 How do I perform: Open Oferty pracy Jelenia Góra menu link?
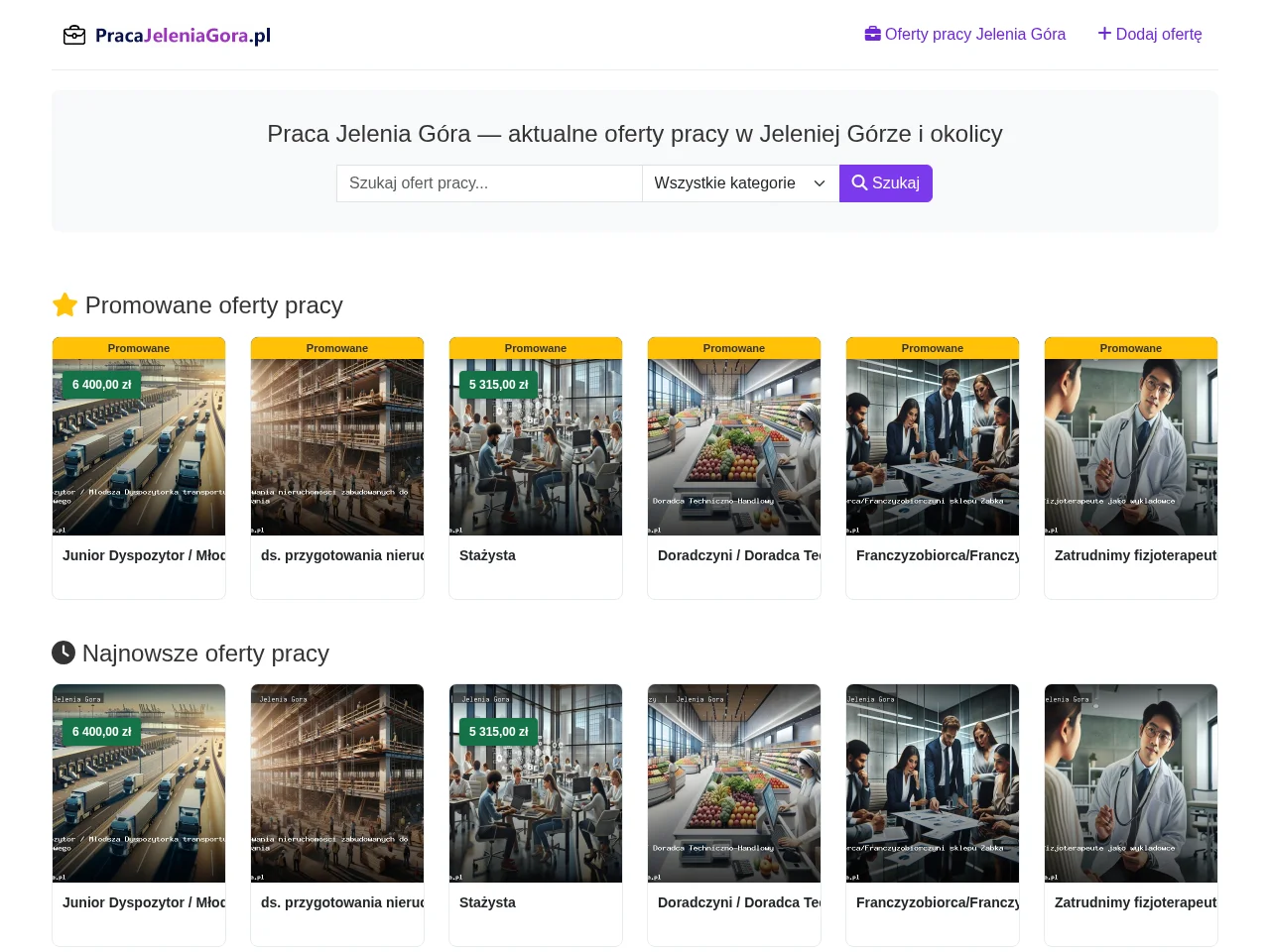click(x=965, y=34)
